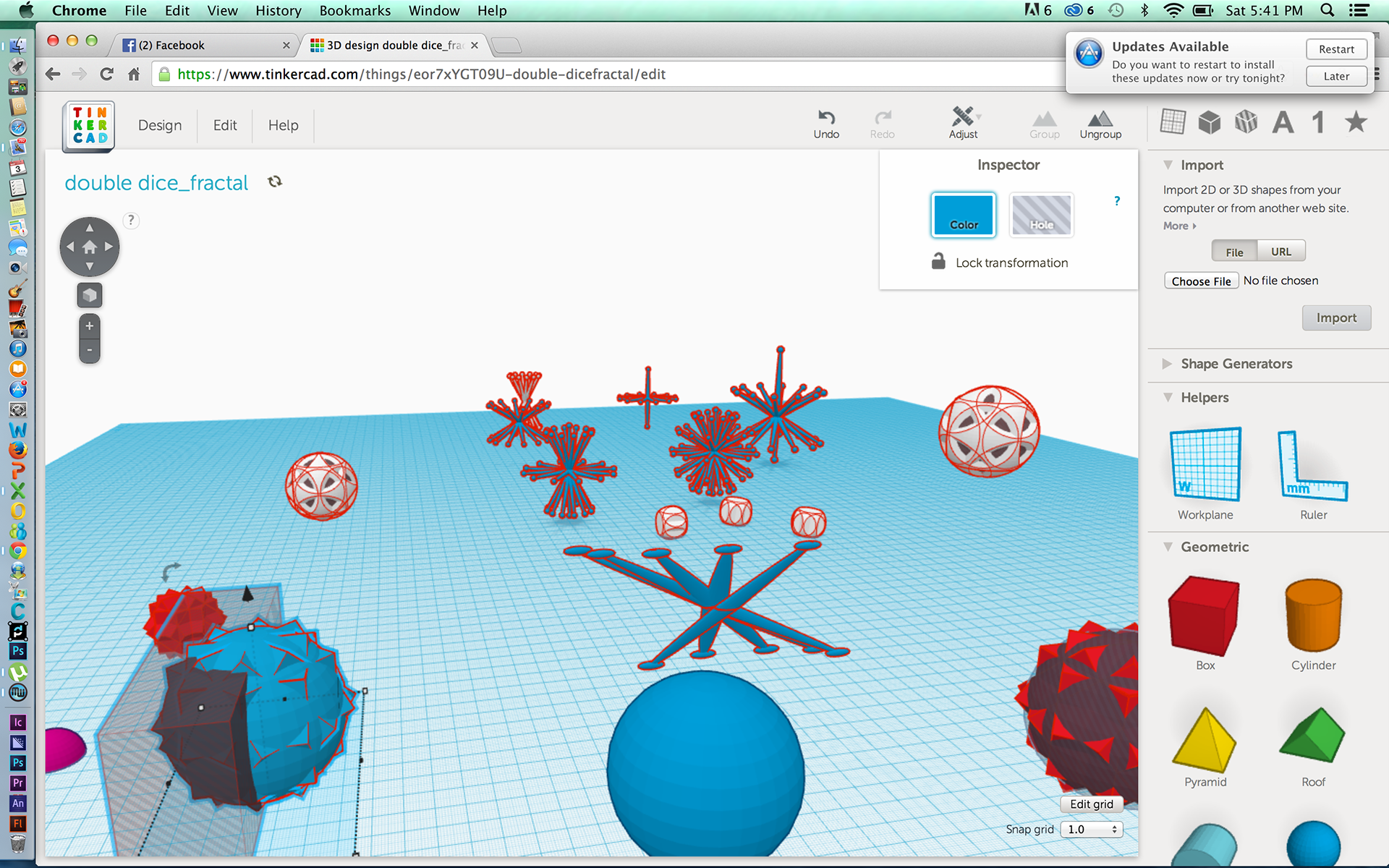The image size is (1389, 868).
Task: Click the refresh icon beside design name
Action: (x=275, y=182)
